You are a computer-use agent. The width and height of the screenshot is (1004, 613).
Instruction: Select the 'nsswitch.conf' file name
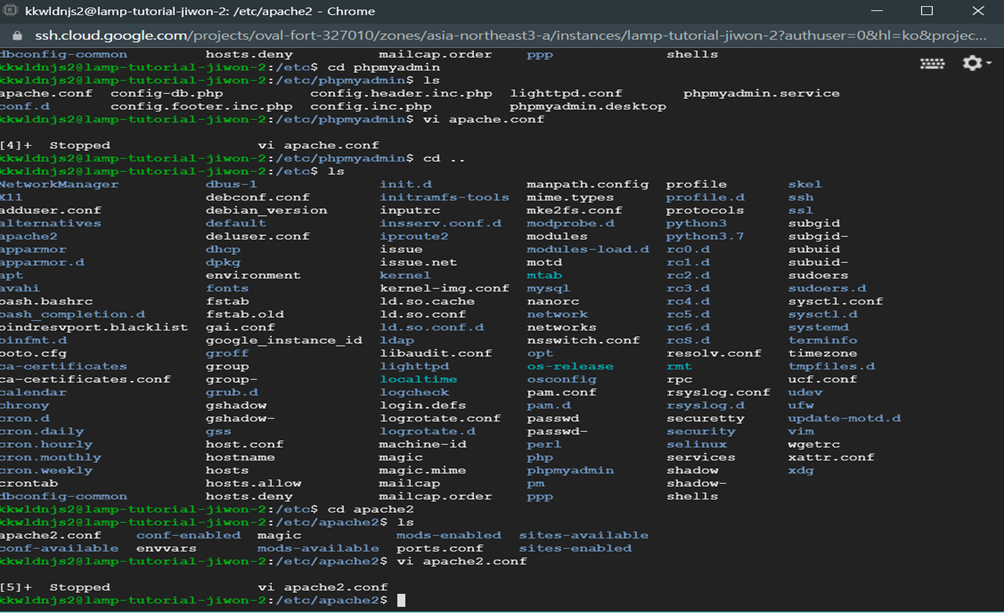[x=583, y=340]
